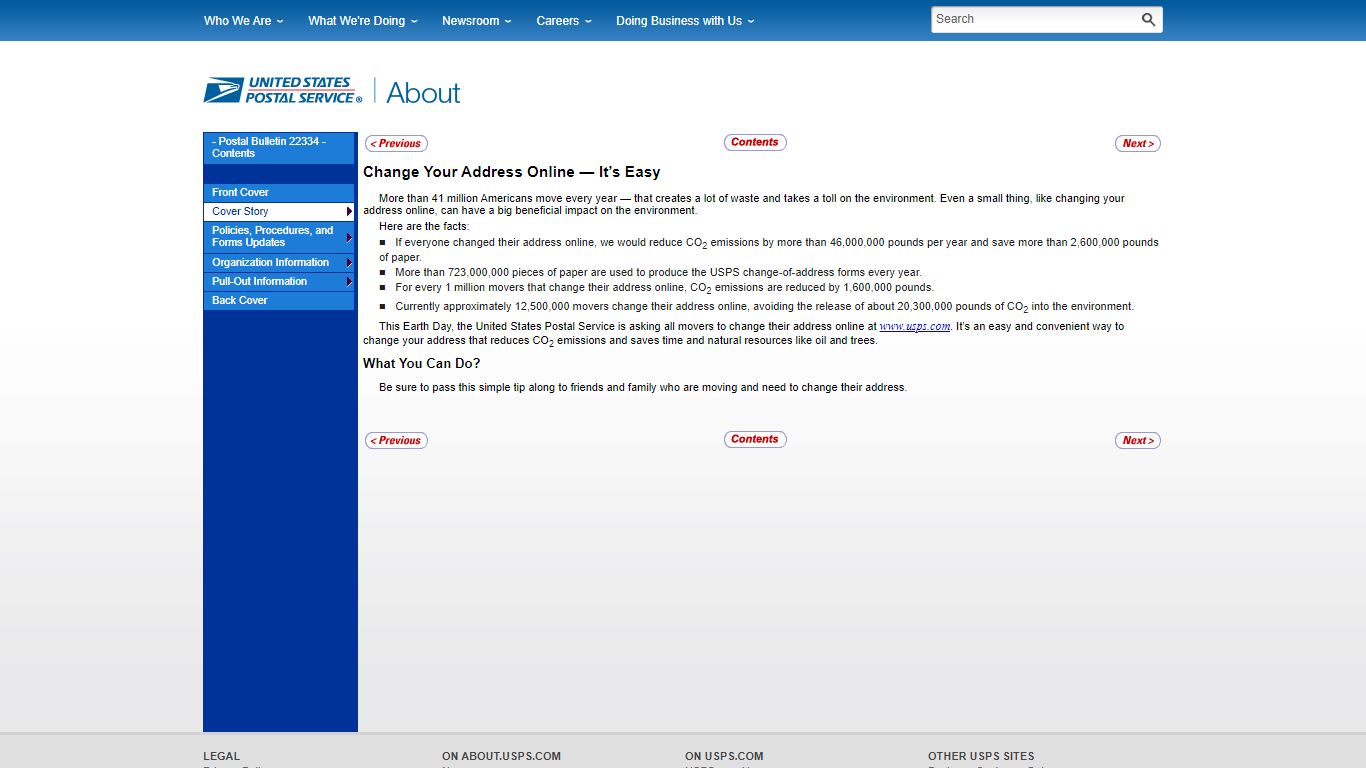
Task: Click the search magnifier icon
Action: [1148, 20]
